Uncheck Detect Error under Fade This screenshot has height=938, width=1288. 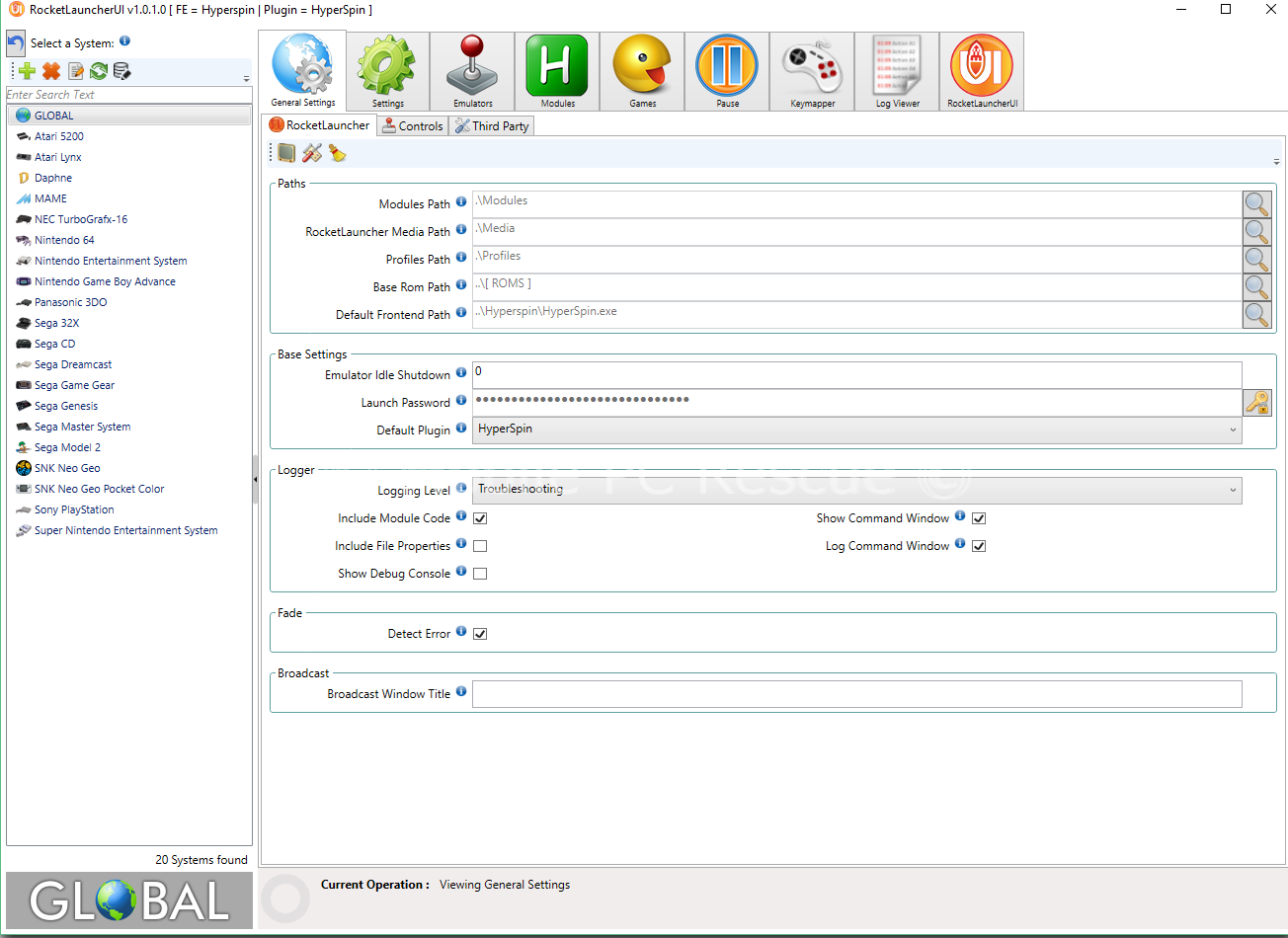click(x=480, y=634)
